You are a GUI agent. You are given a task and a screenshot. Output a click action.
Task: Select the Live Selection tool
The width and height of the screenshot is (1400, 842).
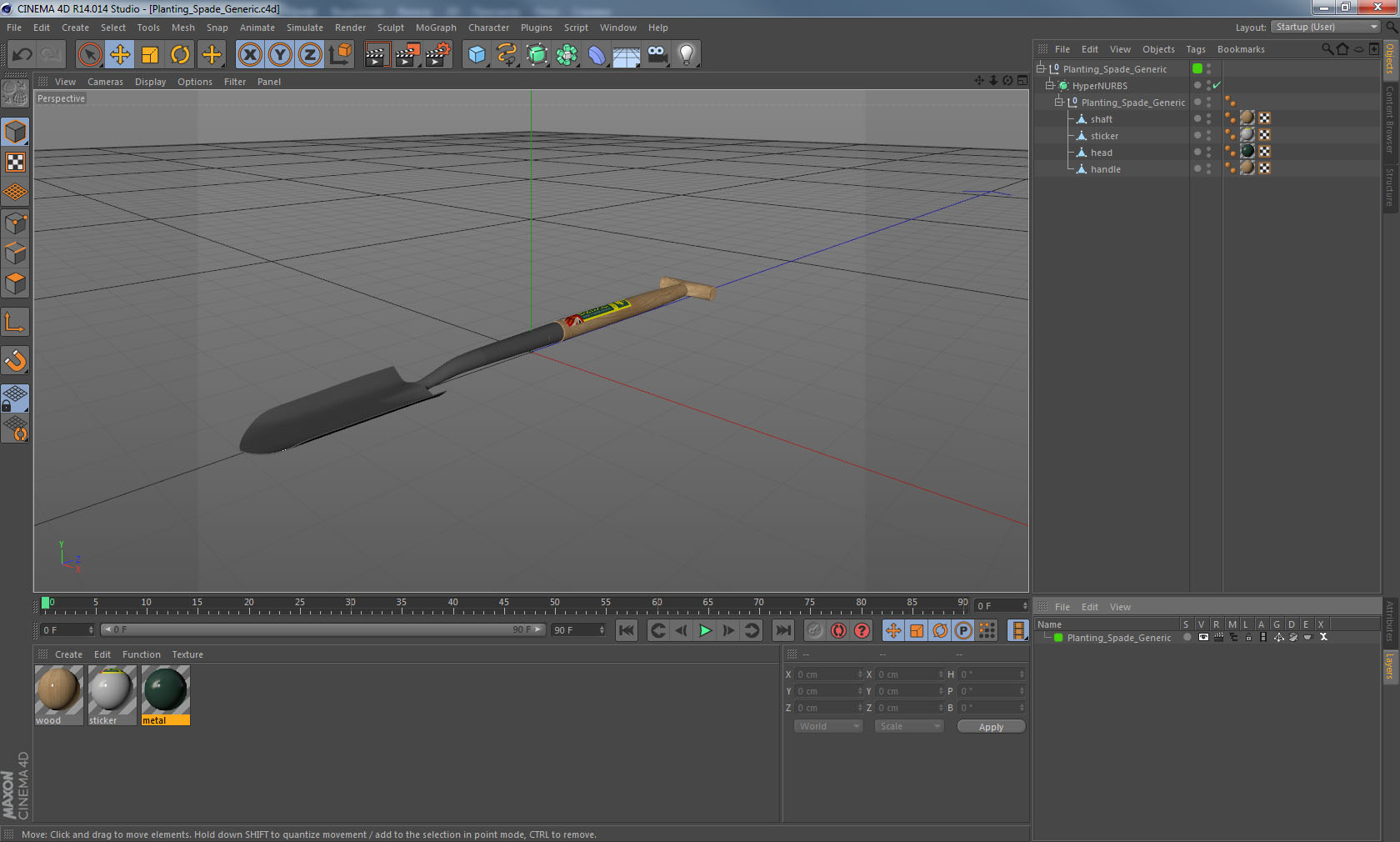coord(89,55)
